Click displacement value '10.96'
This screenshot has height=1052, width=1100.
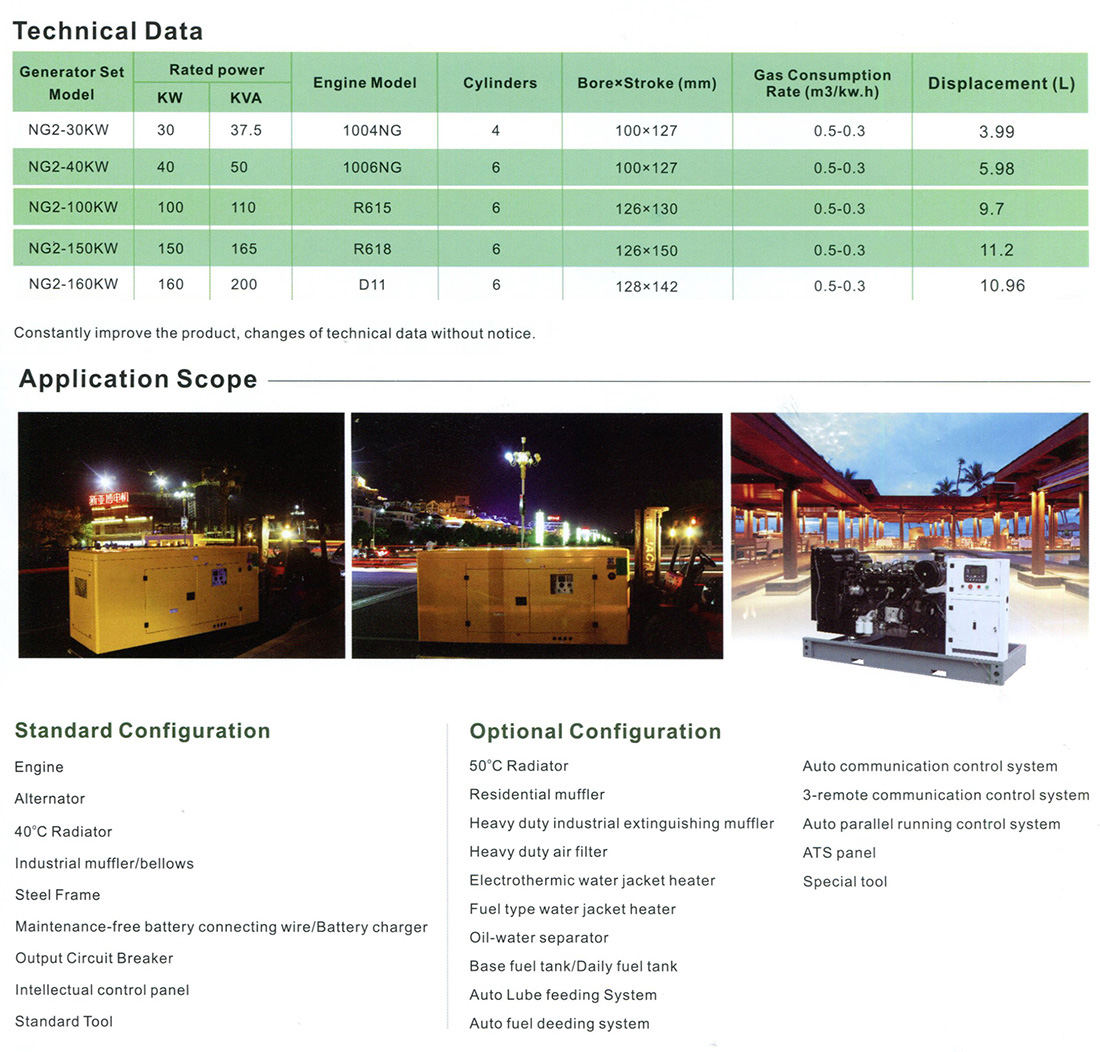(x=1002, y=285)
